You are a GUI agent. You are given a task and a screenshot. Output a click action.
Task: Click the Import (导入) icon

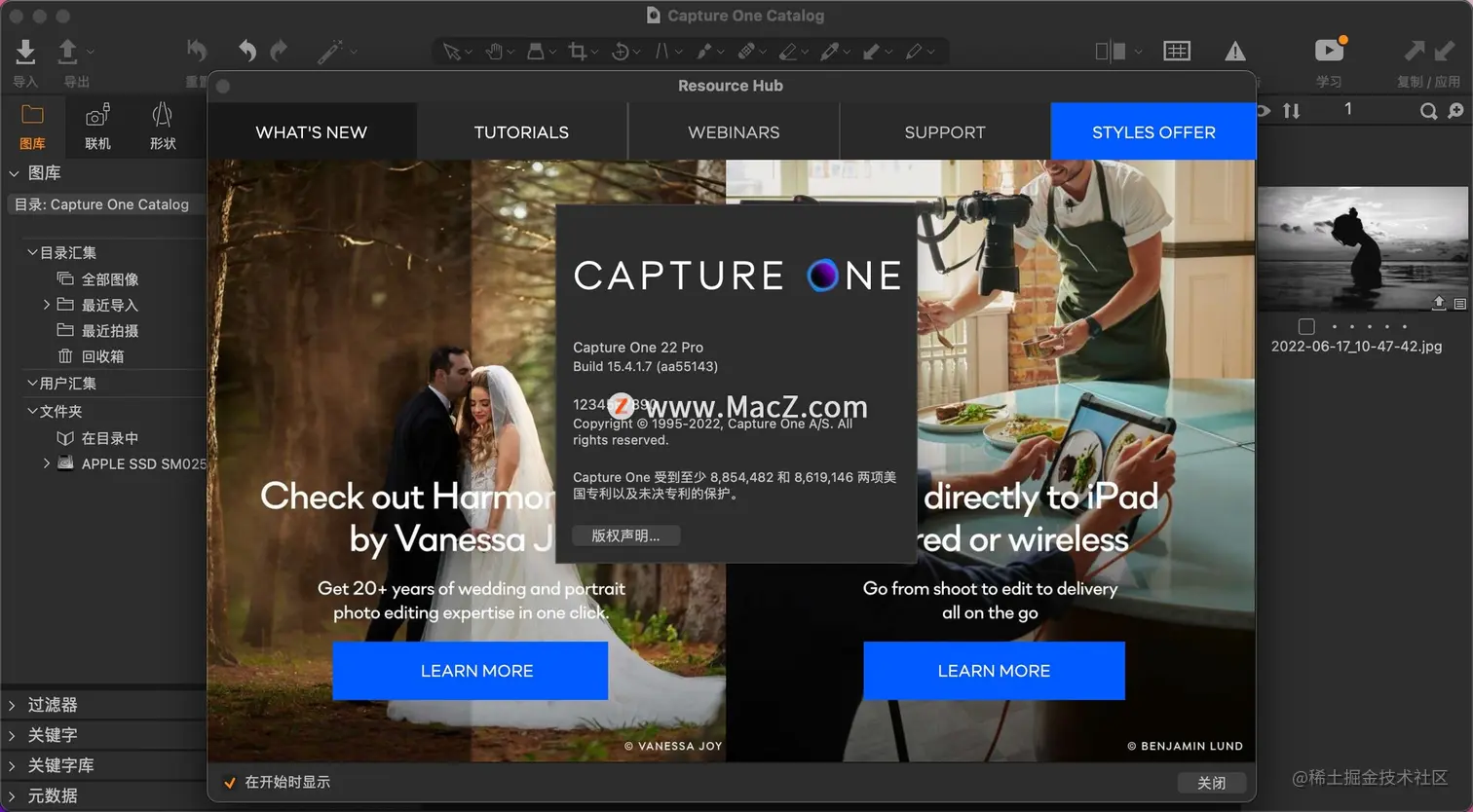25,51
